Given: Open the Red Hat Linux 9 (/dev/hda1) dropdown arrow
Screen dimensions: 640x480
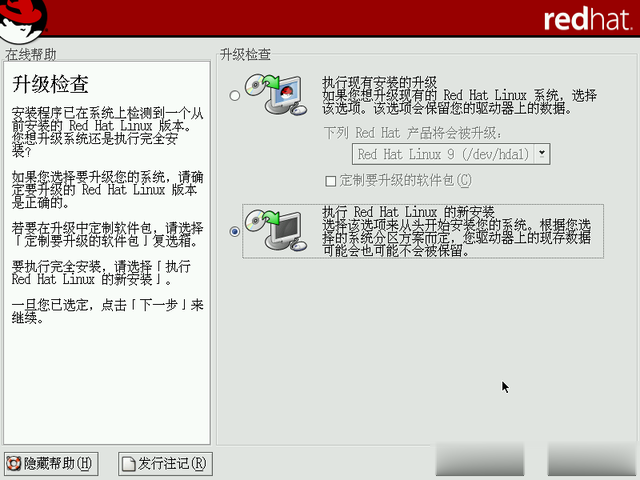Looking at the screenshot, I should click(542, 154).
